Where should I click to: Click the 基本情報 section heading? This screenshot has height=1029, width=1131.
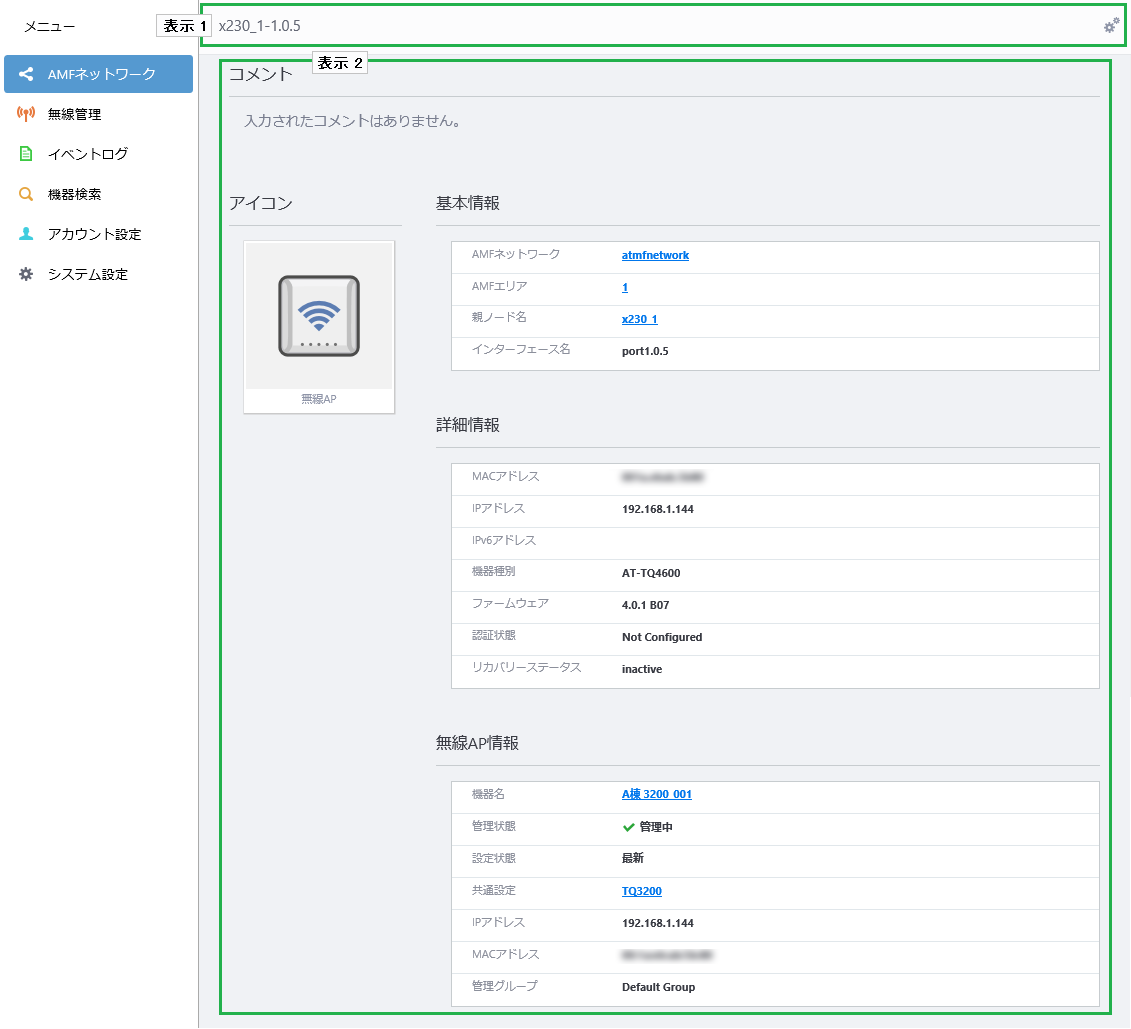pos(467,203)
